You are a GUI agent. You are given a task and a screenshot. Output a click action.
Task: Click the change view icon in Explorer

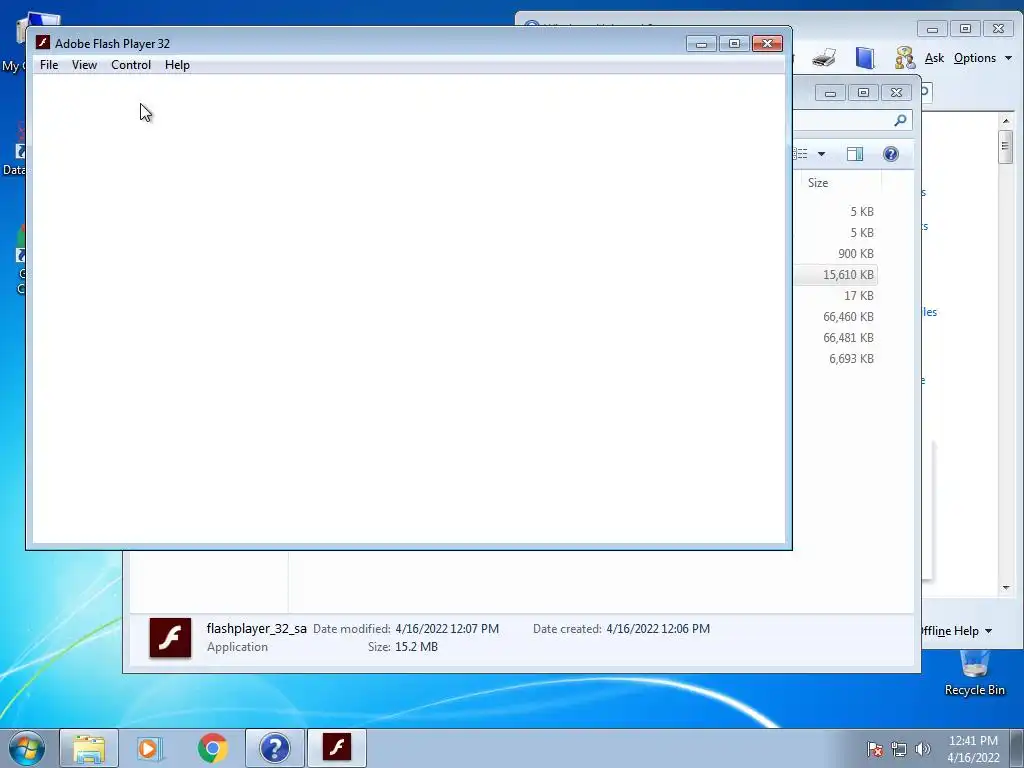tap(801, 154)
